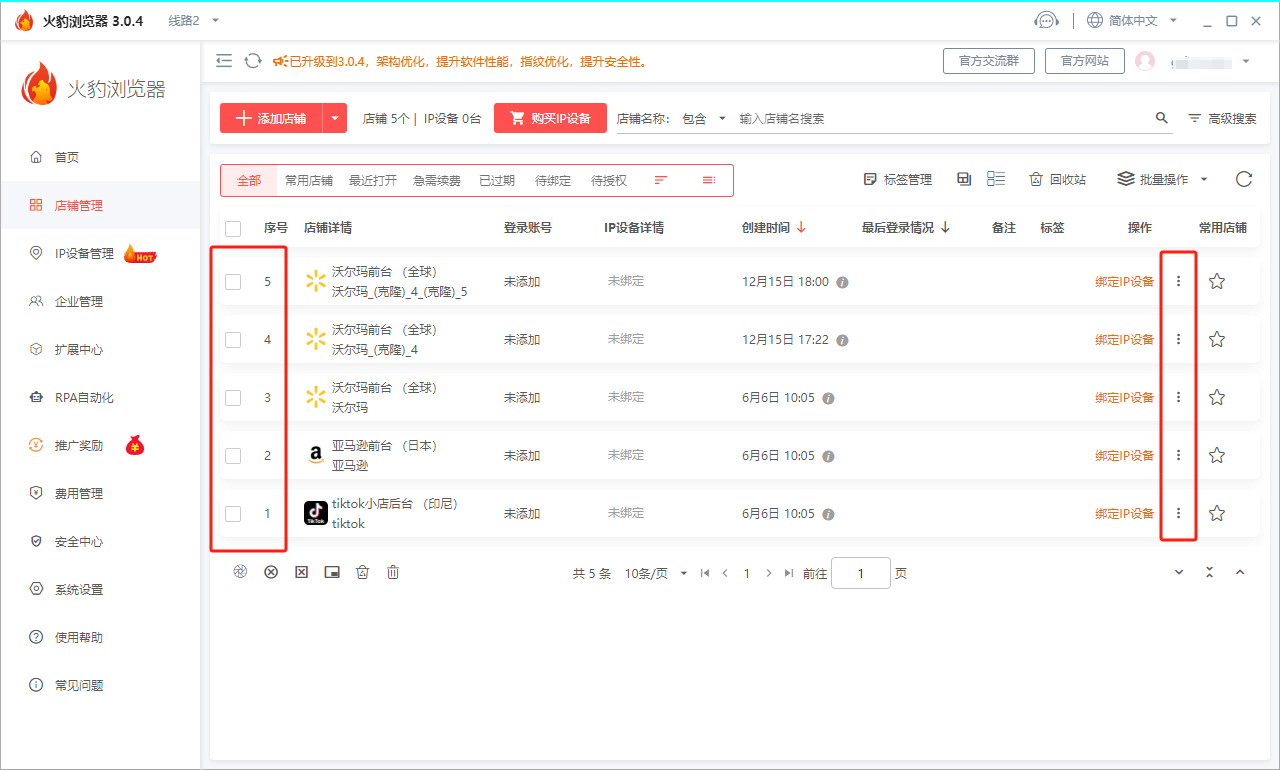The height and width of the screenshot is (770, 1280).
Task: Open the customer service headset icon
Action: click(1046, 20)
